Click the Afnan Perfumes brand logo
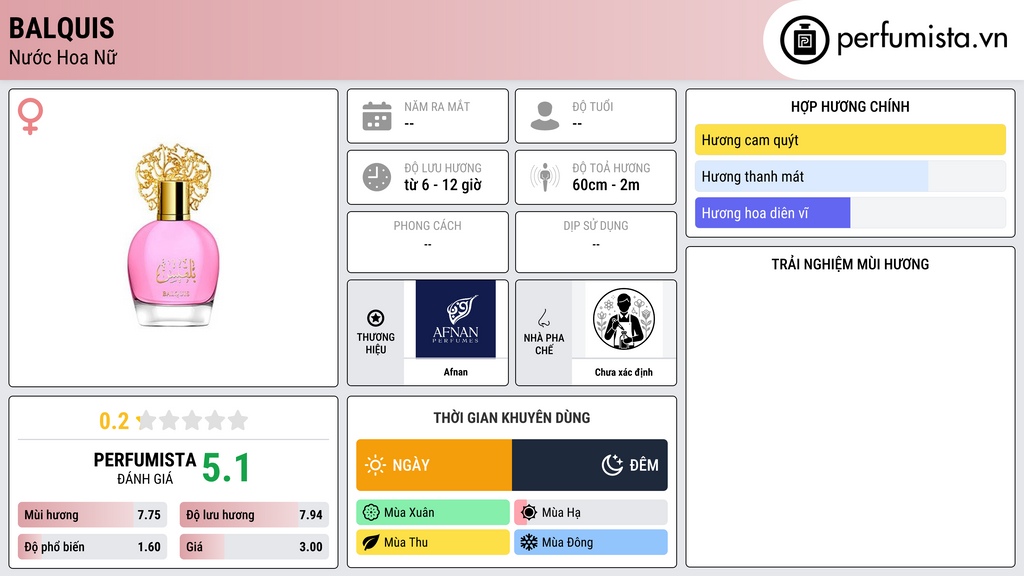This screenshot has width=1024, height=576. (x=456, y=319)
